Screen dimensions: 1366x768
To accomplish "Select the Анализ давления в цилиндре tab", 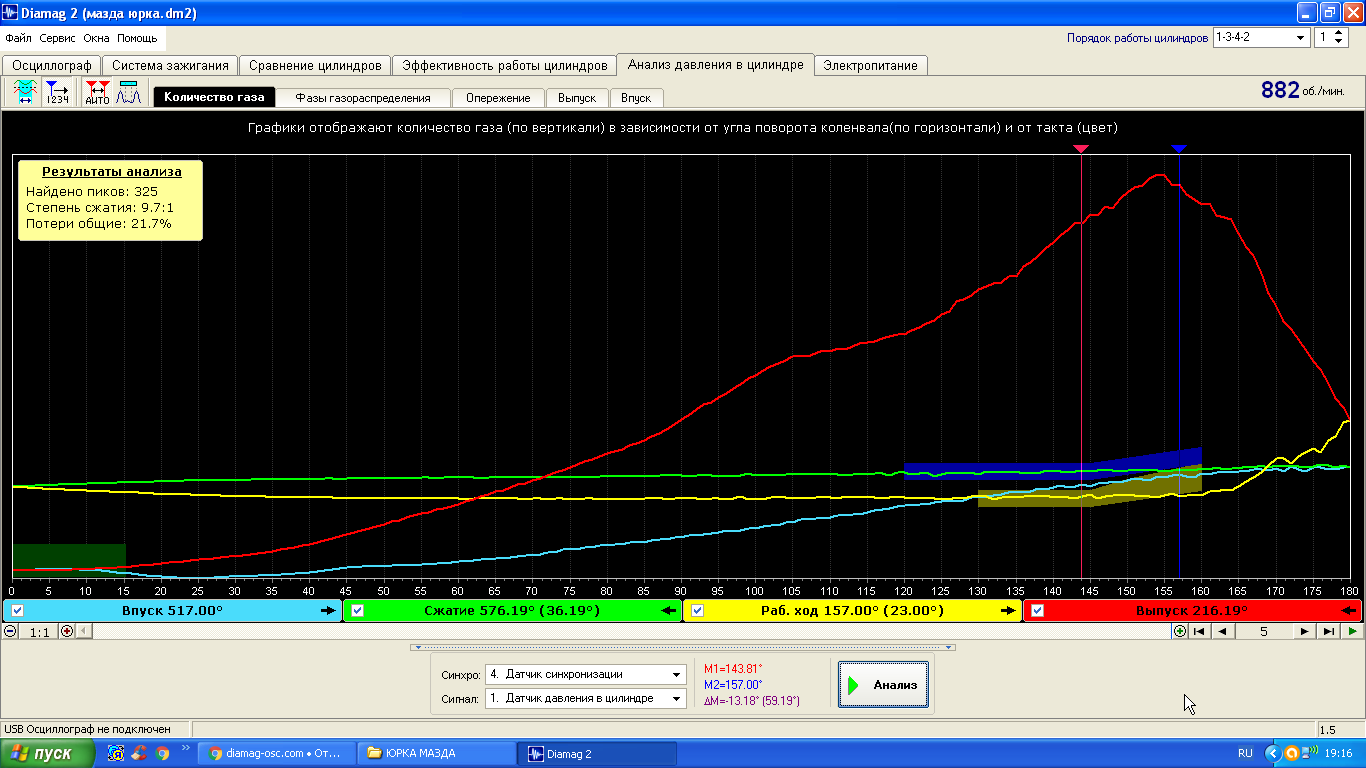I will [716, 64].
